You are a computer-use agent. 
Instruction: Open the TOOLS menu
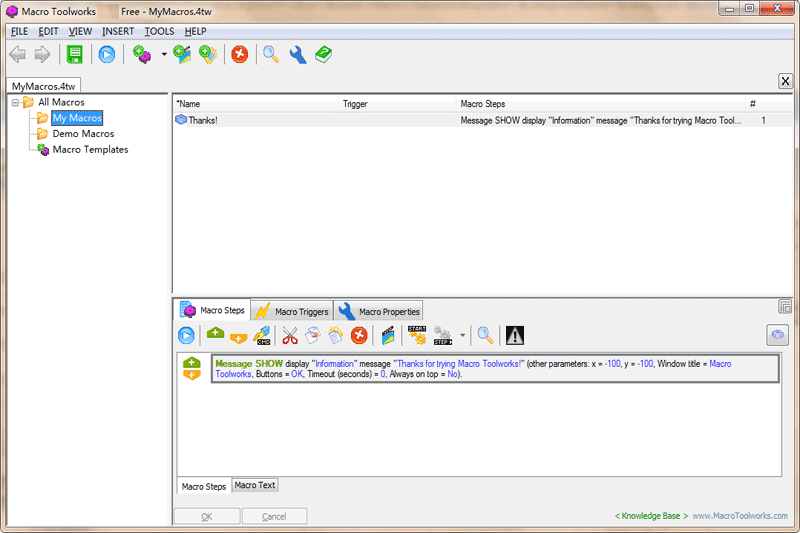point(159,31)
